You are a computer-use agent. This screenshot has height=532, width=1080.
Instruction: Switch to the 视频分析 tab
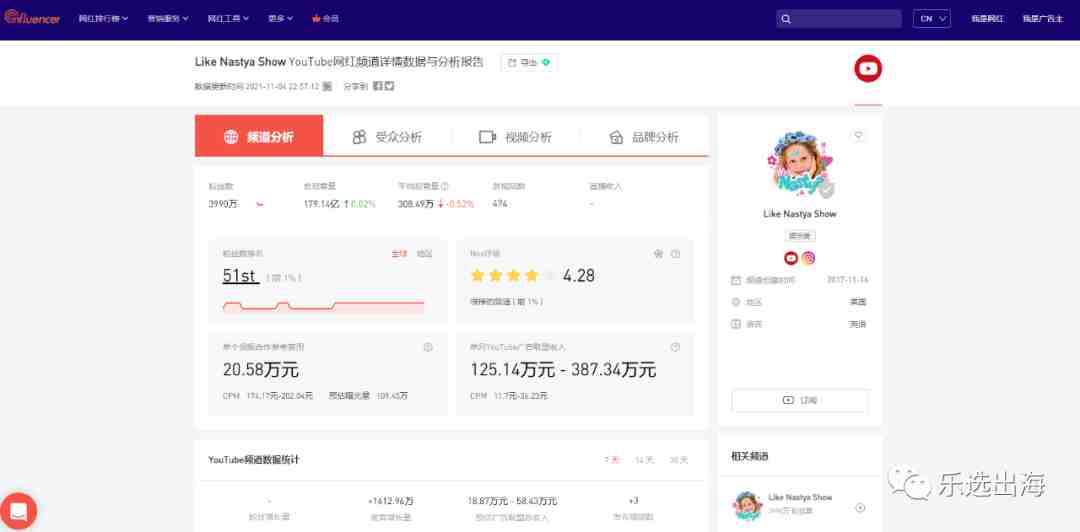515,136
